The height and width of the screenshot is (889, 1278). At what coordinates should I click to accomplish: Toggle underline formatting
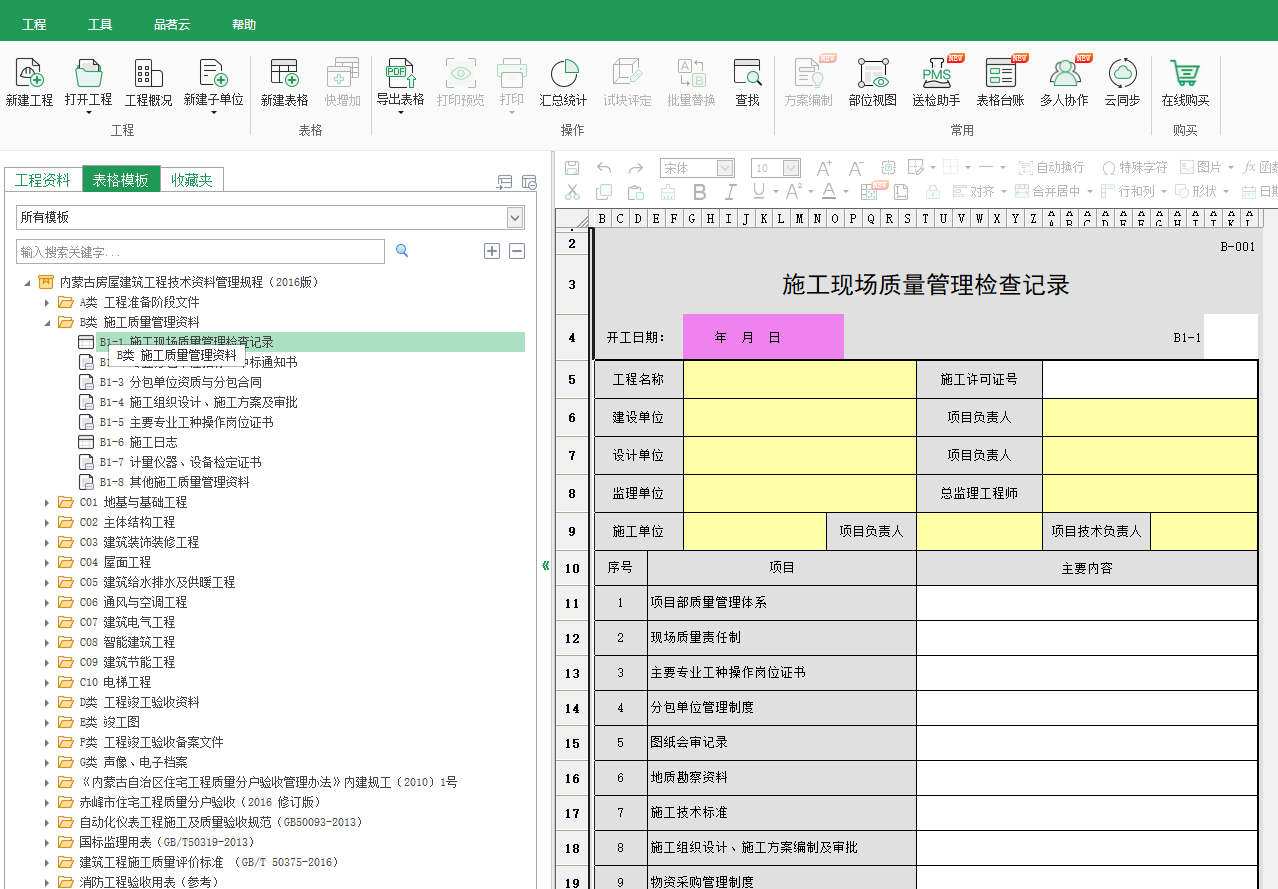pos(759,192)
